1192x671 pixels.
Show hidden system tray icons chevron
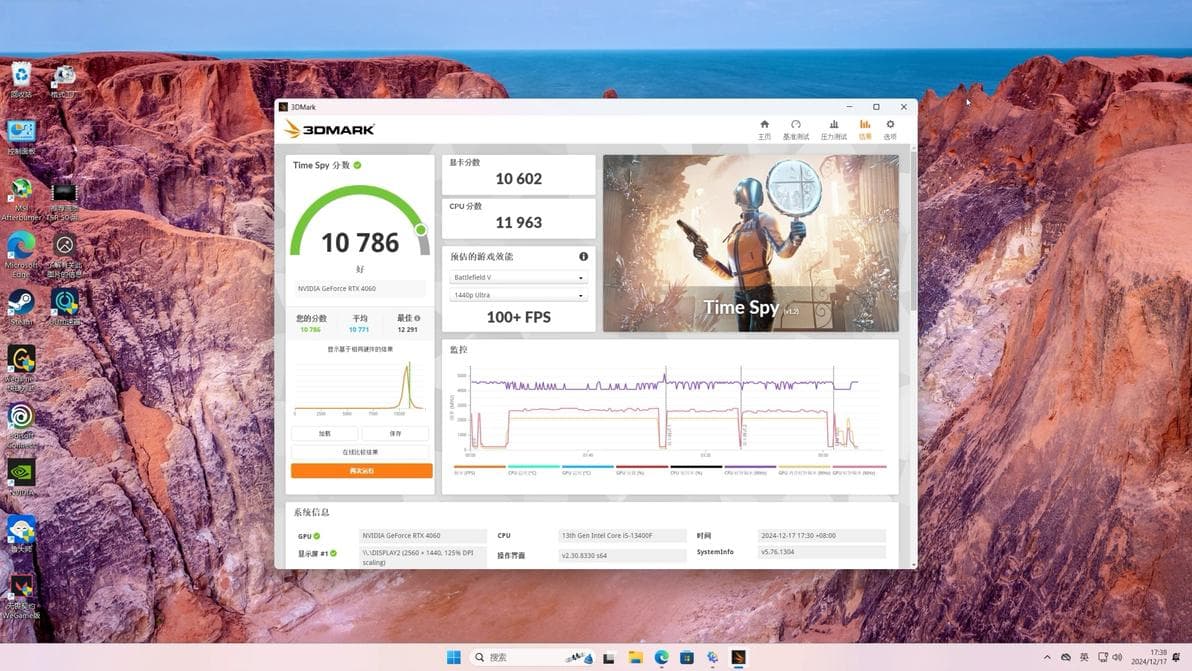pos(1047,657)
